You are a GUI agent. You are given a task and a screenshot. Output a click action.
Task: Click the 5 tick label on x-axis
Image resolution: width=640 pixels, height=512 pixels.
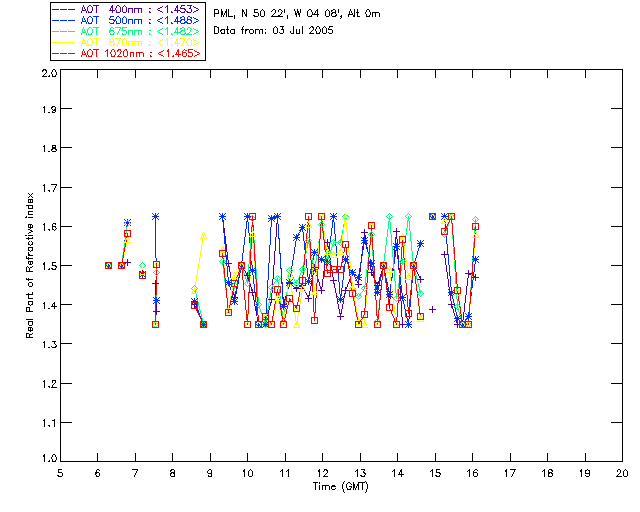click(60, 472)
